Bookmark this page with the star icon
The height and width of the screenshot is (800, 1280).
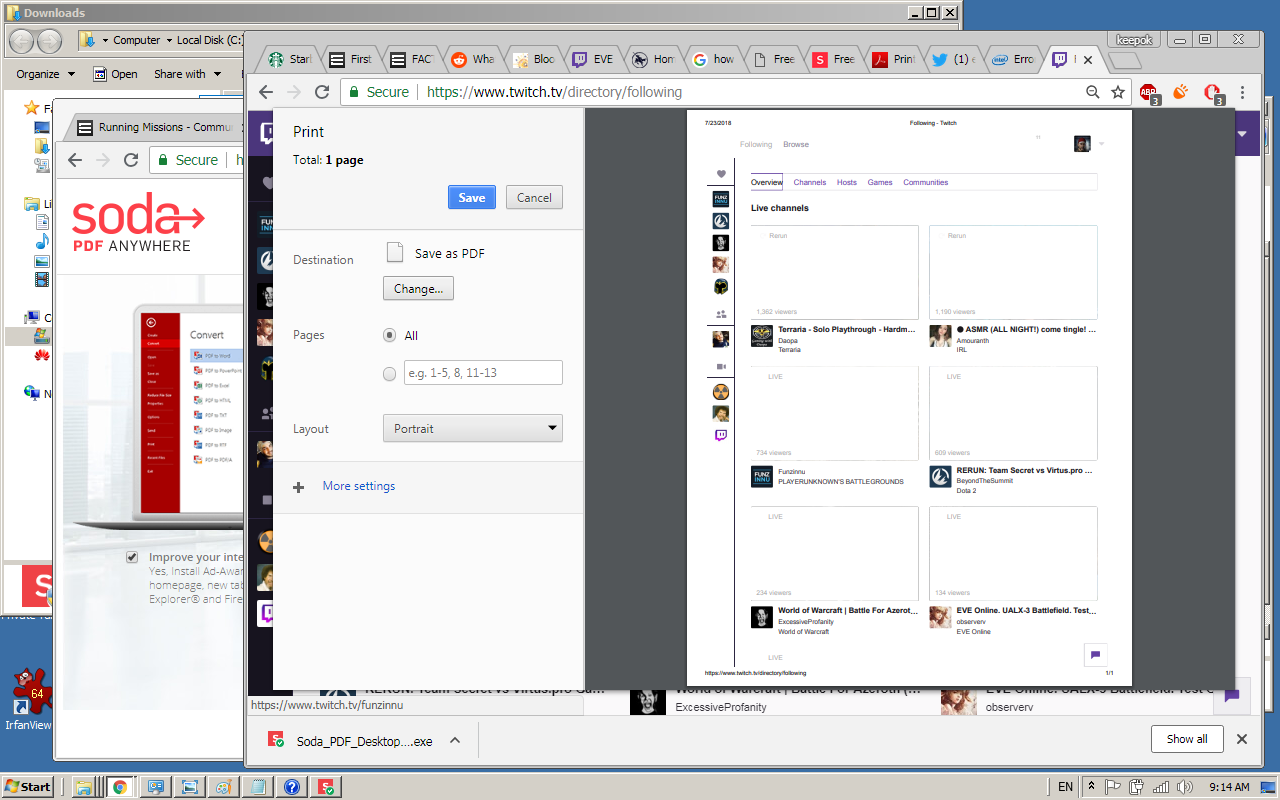pos(1118,92)
